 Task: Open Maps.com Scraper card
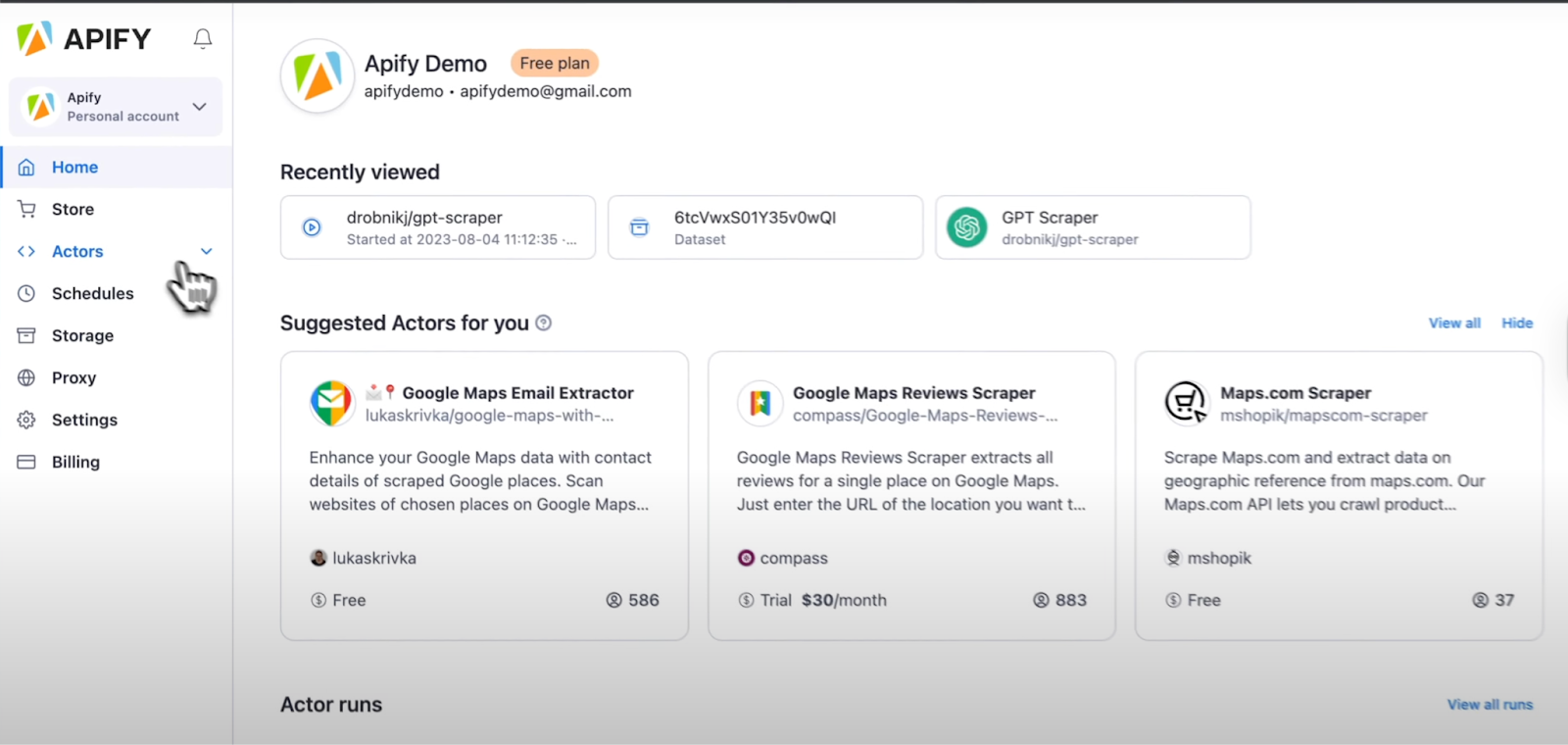click(1339, 496)
